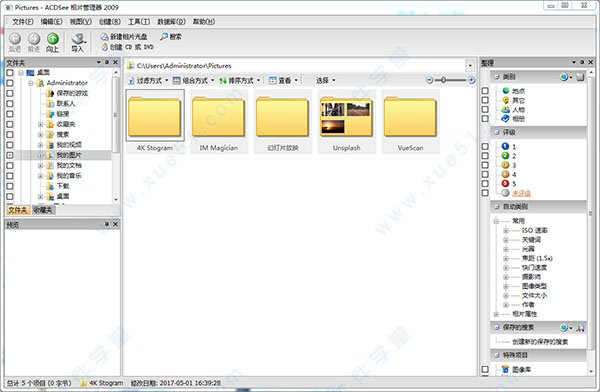This screenshot has height=392, width=600.
Task: Adjust the thumbnail size slider handle
Action: 443,80
